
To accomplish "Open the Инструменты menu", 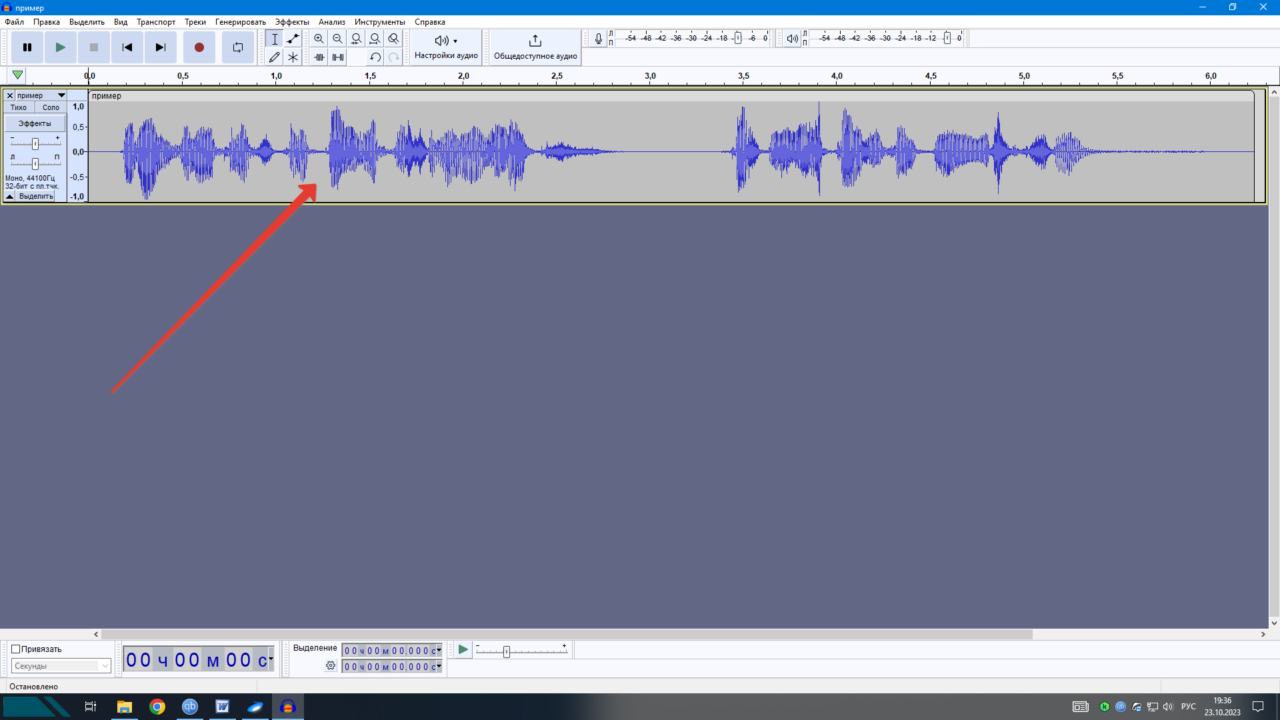I will [380, 21].
